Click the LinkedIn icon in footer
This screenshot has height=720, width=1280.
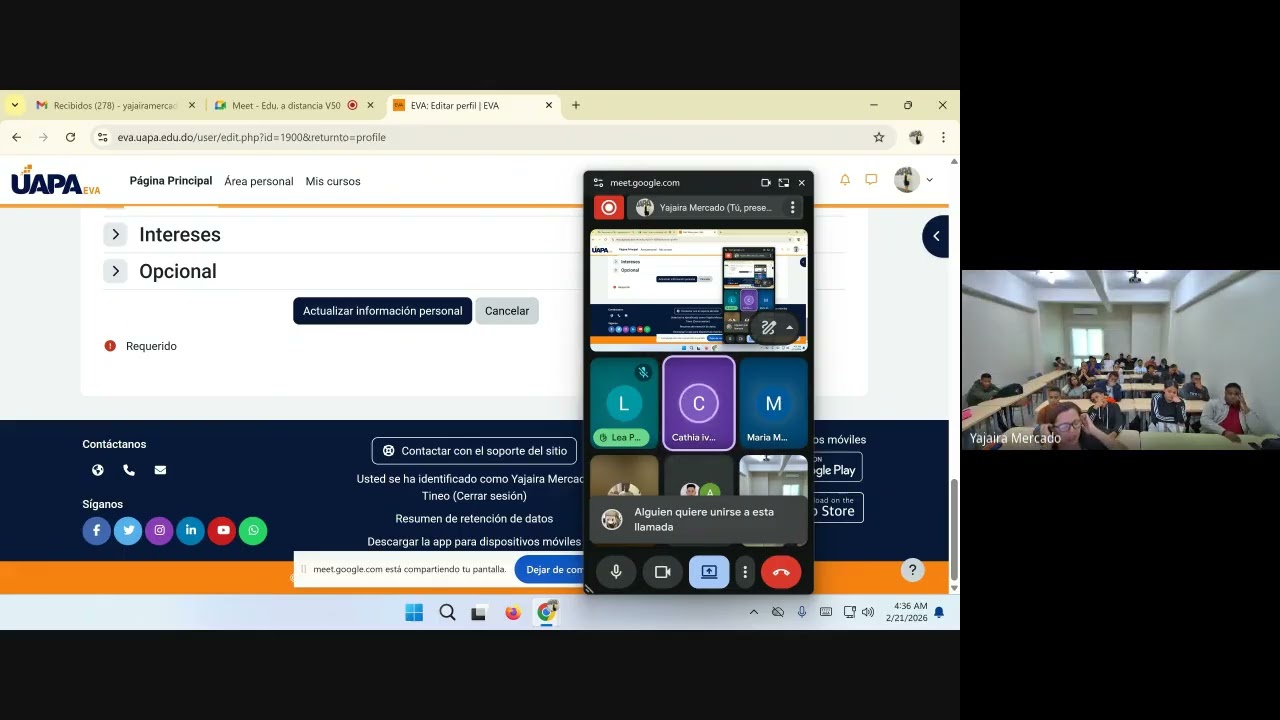(191, 530)
